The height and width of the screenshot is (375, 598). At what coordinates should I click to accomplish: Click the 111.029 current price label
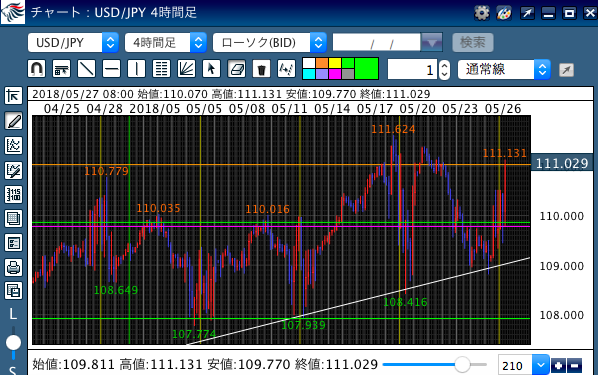[562, 164]
